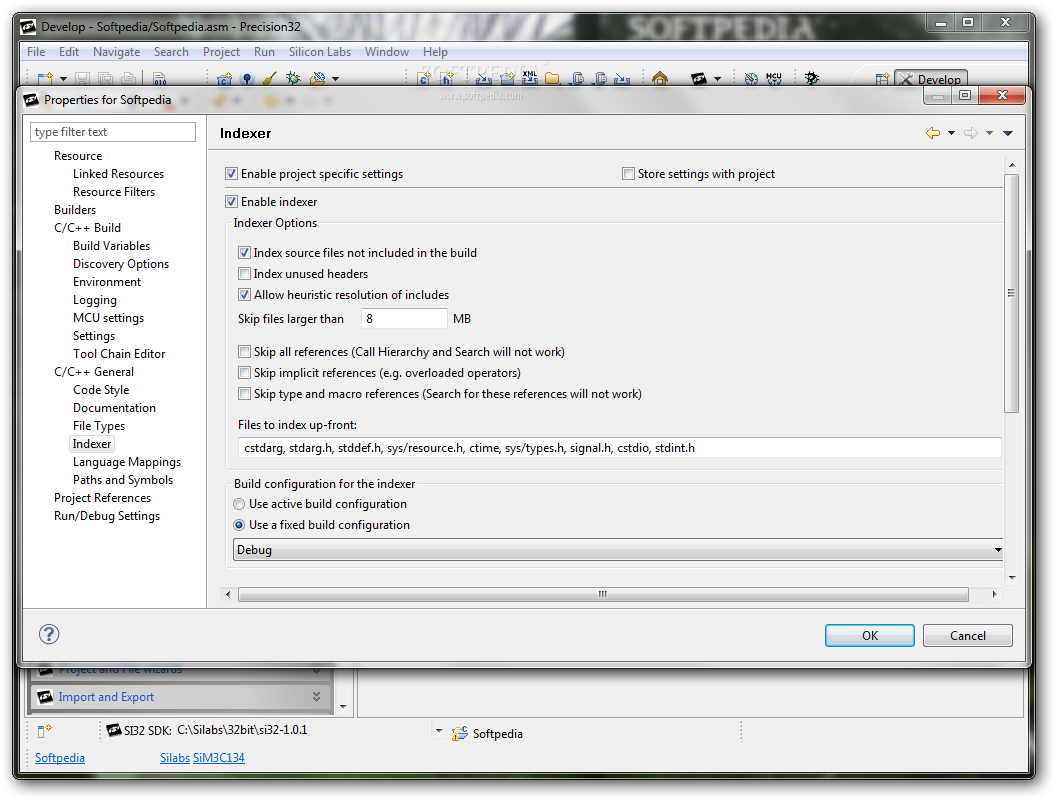Click the Import and Export panel icon
The image size is (1056, 800).
(x=45, y=697)
